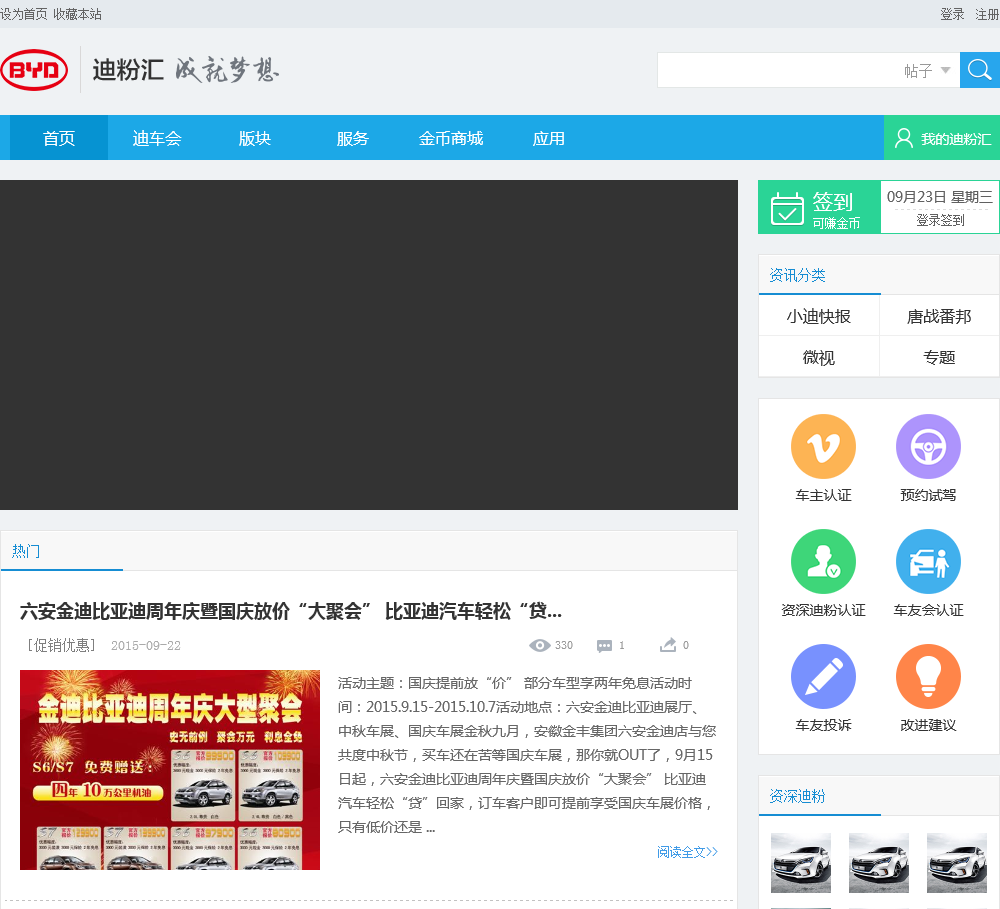Click the 车友会认证 blue car icon
The image size is (1000, 909).
(x=928, y=561)
